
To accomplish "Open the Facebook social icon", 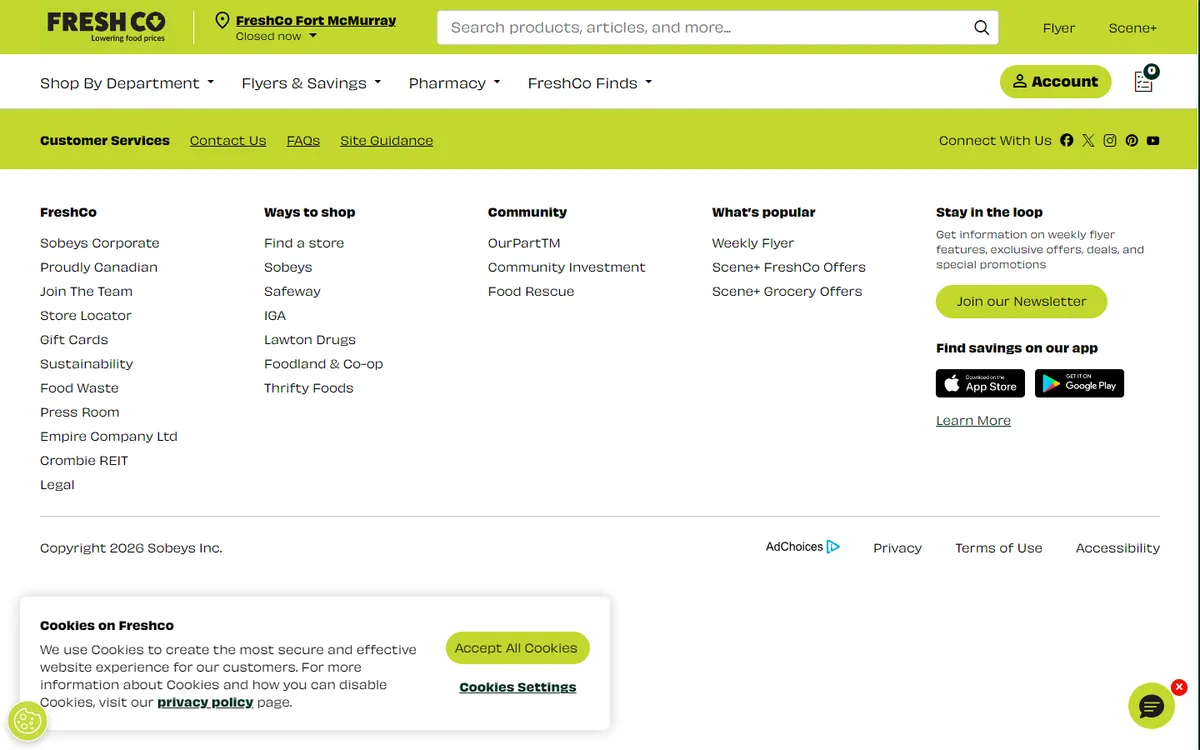I will pos(1066,141).
